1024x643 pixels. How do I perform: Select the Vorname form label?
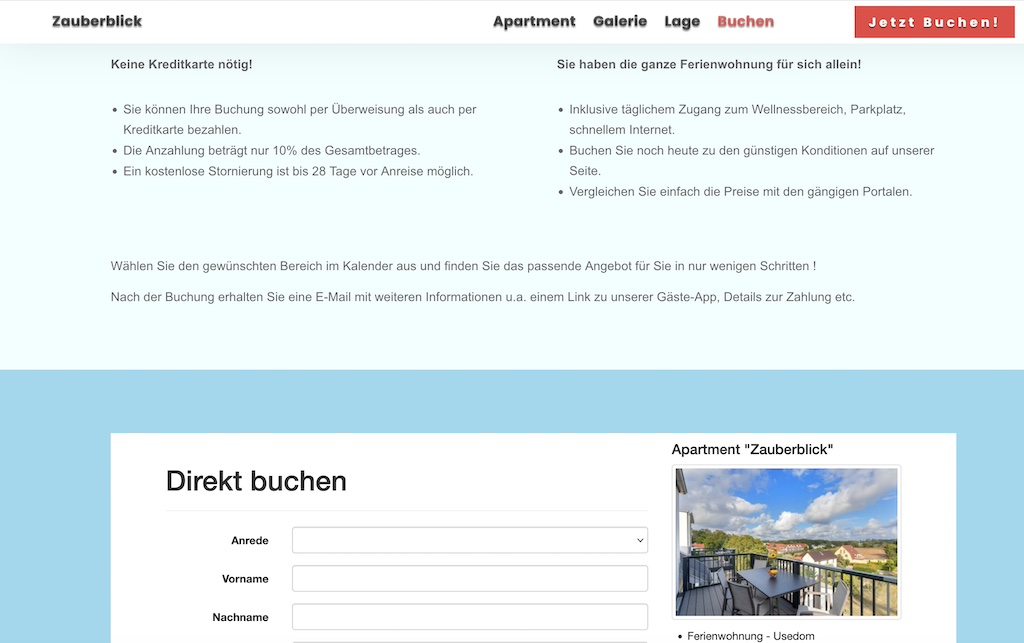tap(245, 579)
